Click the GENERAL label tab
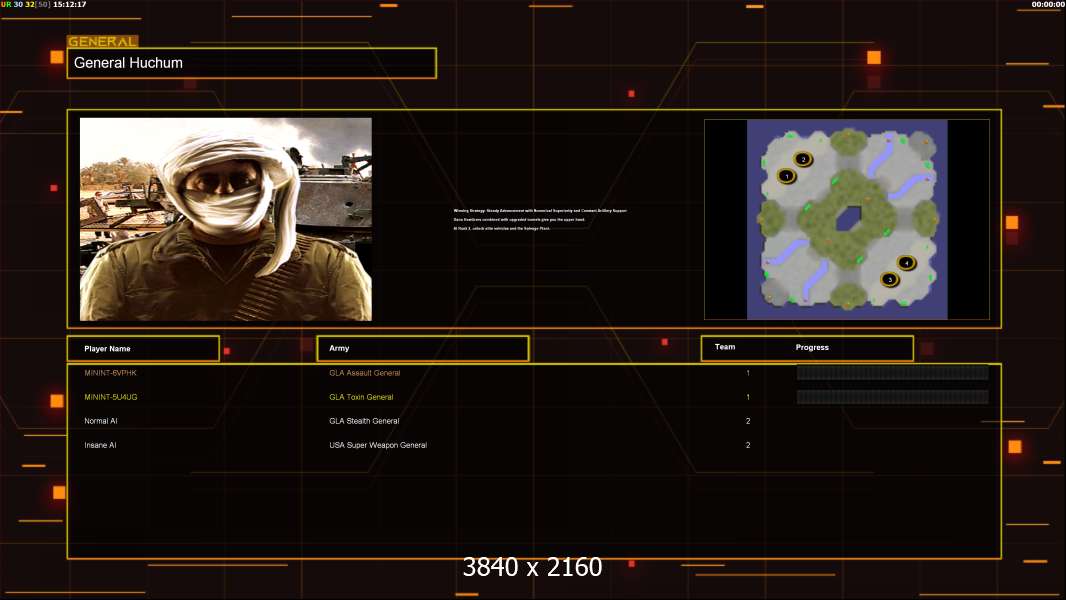1066x600 pixels. [102, 41]
